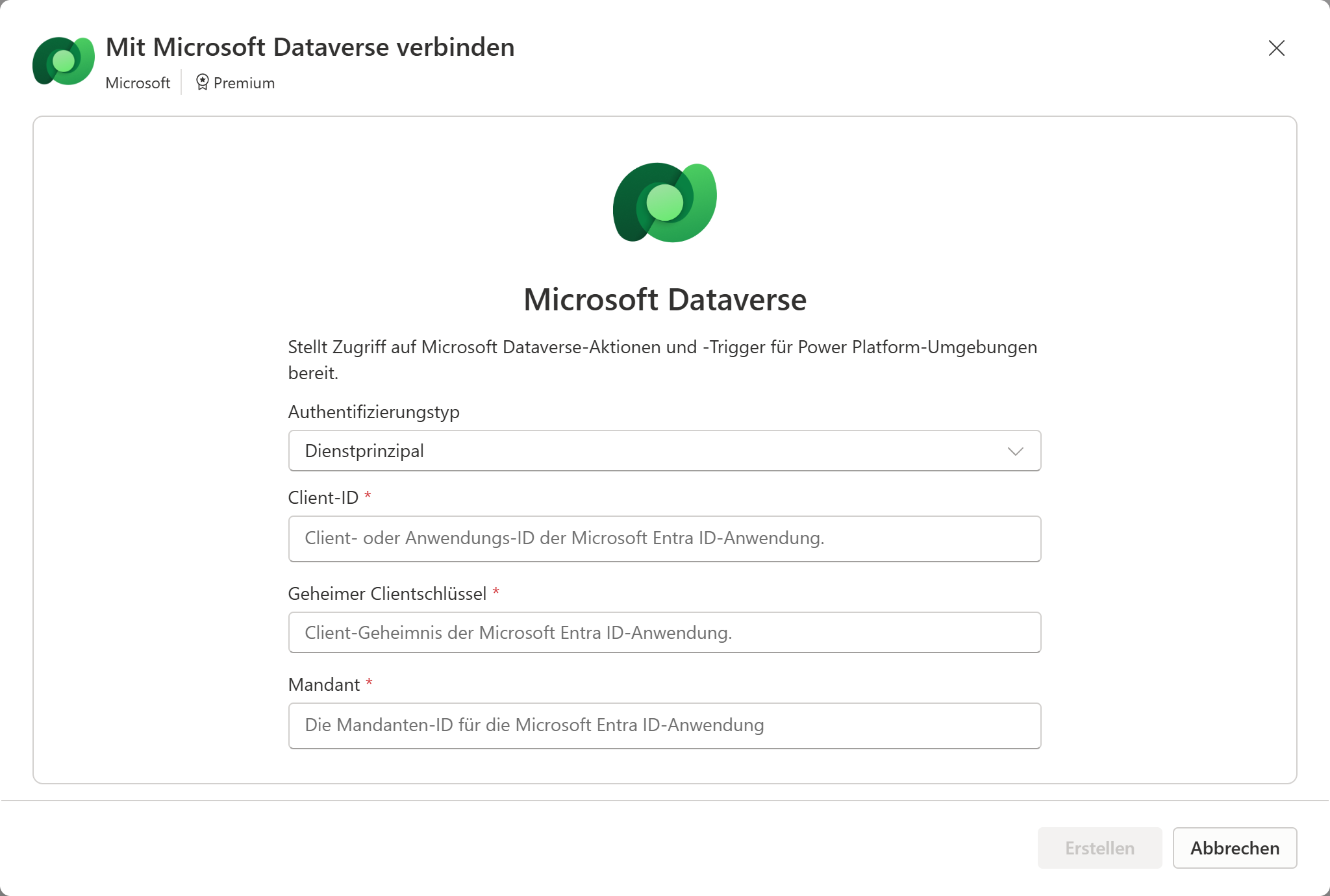Click the 'Client-ID' field label
This screenshot has width=1330, height=896.
[x=323, y=497]
